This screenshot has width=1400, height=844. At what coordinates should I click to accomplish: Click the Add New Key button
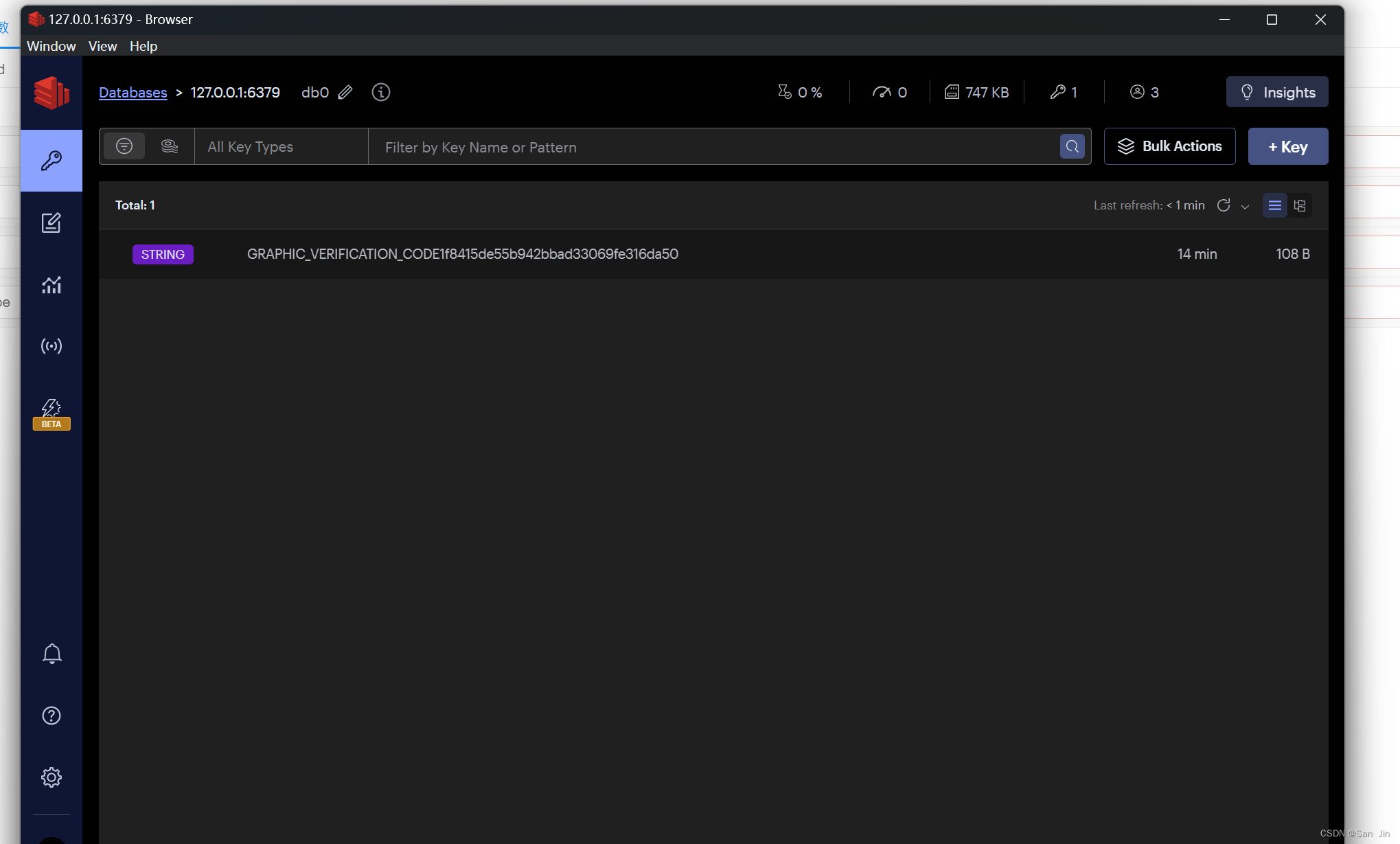[1288, 146]
